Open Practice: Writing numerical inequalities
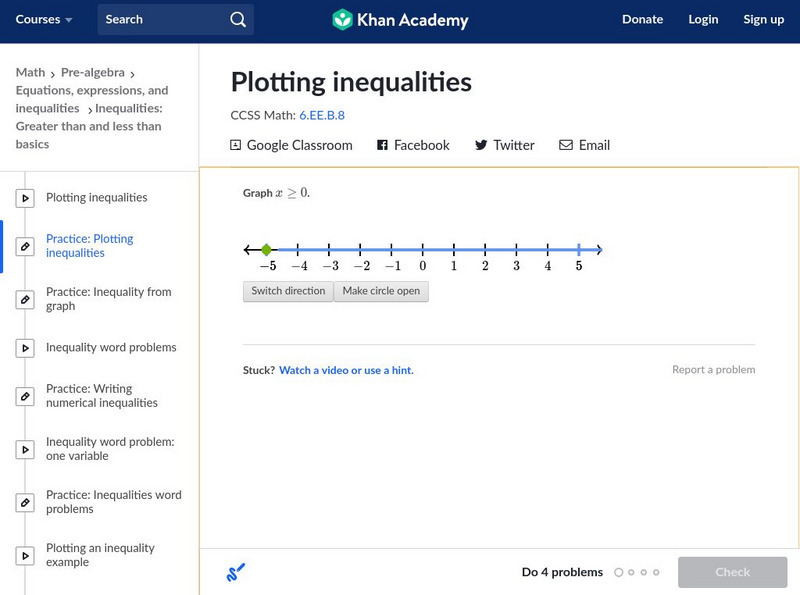Image resolution: width=800 pixels, height=595 pixels. 102,396
